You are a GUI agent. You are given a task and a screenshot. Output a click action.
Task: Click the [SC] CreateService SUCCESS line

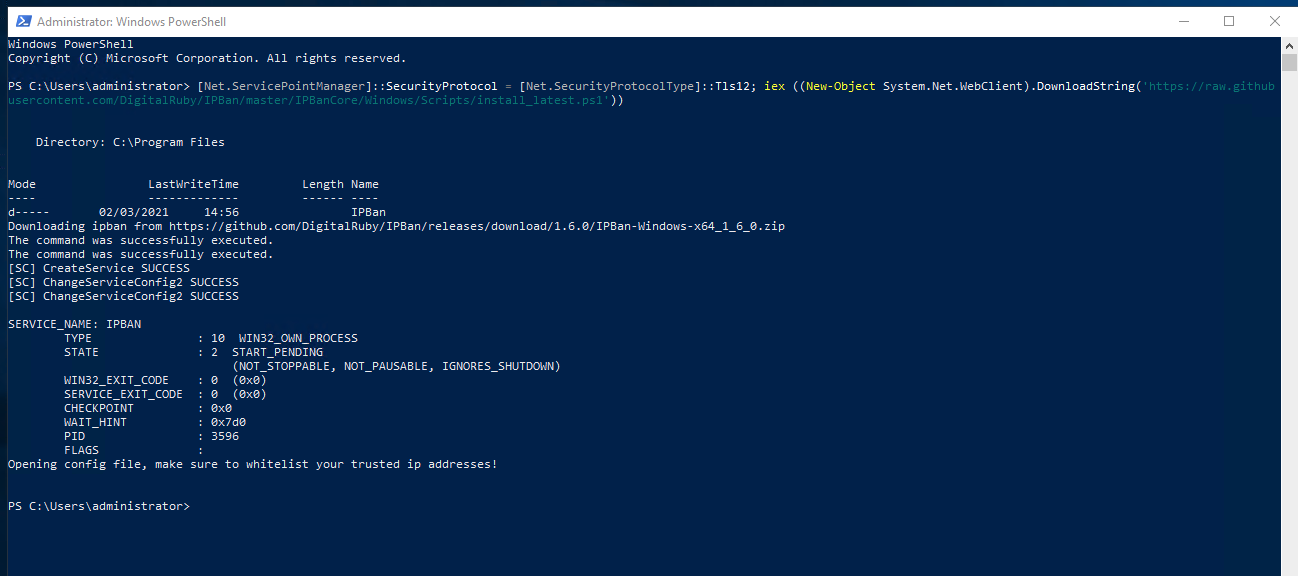coord(98,269)
